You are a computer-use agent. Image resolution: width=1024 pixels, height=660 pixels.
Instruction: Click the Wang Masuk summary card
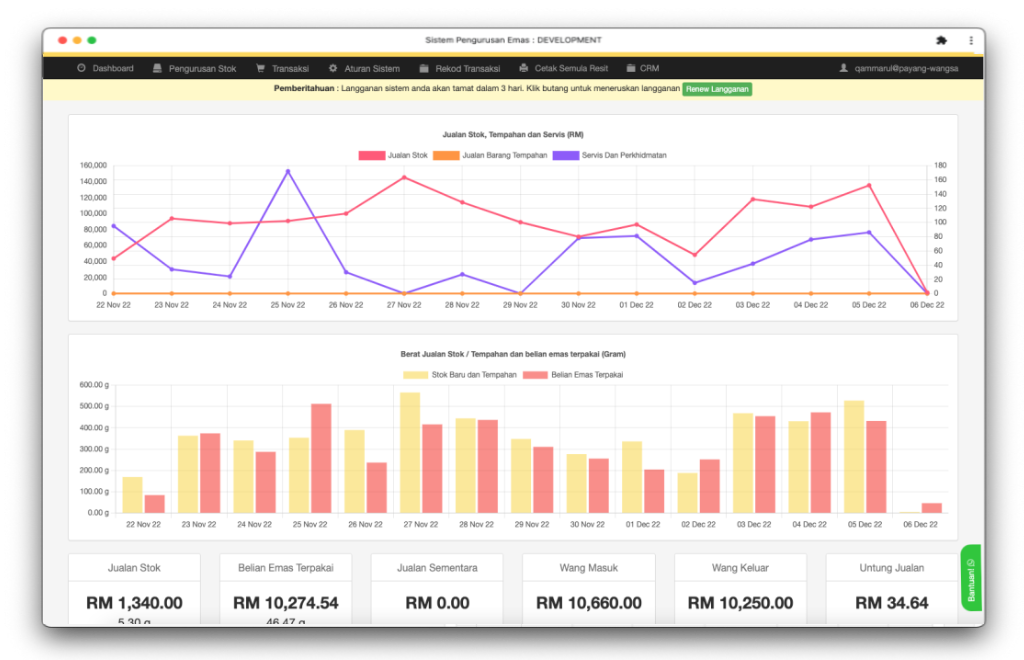(x=588, y=590)
